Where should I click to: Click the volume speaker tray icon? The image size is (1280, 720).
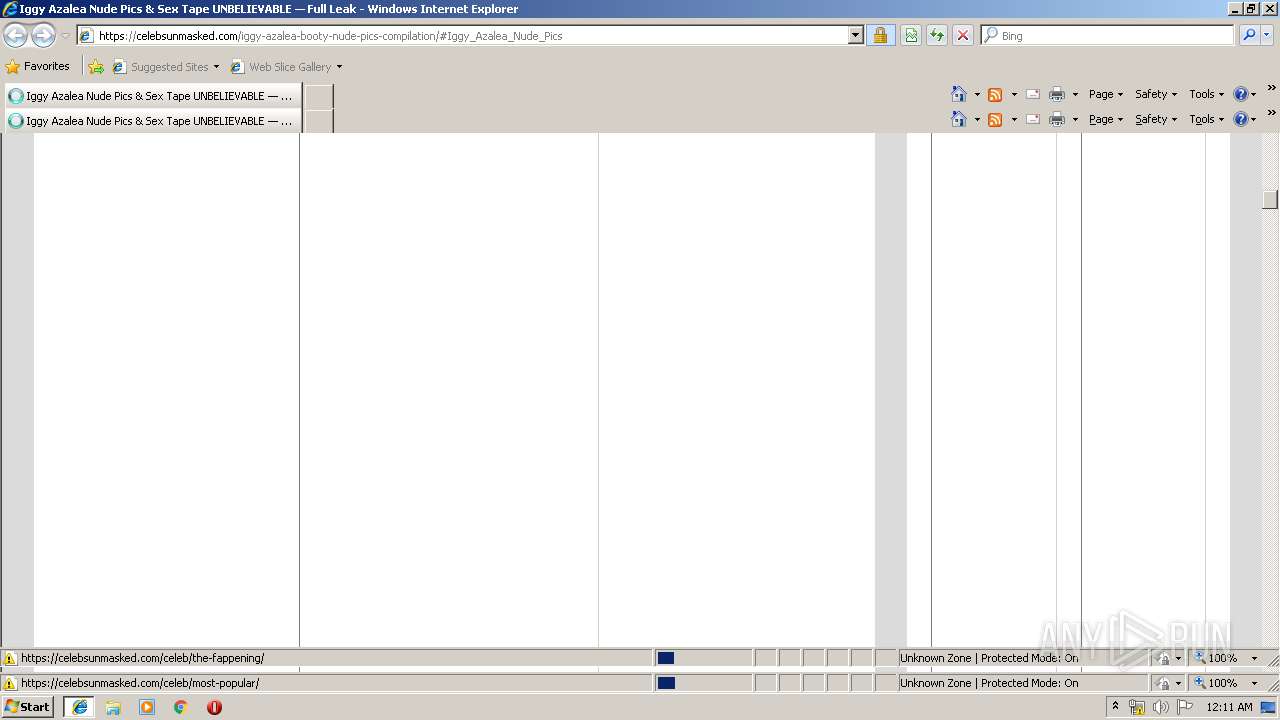pos(1160,707)
